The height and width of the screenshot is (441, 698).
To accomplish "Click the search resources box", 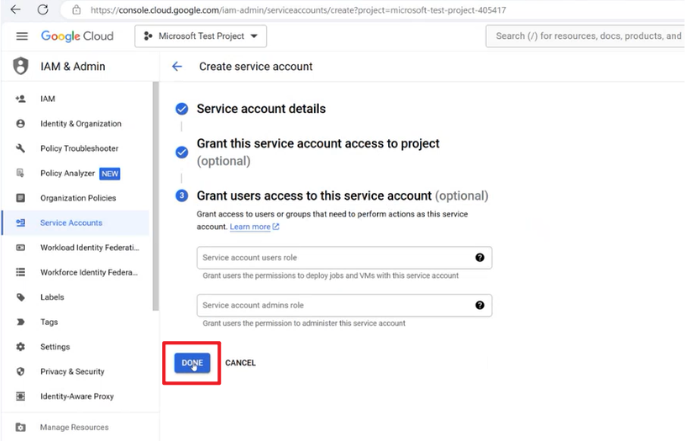I will [x=585, y=36].
